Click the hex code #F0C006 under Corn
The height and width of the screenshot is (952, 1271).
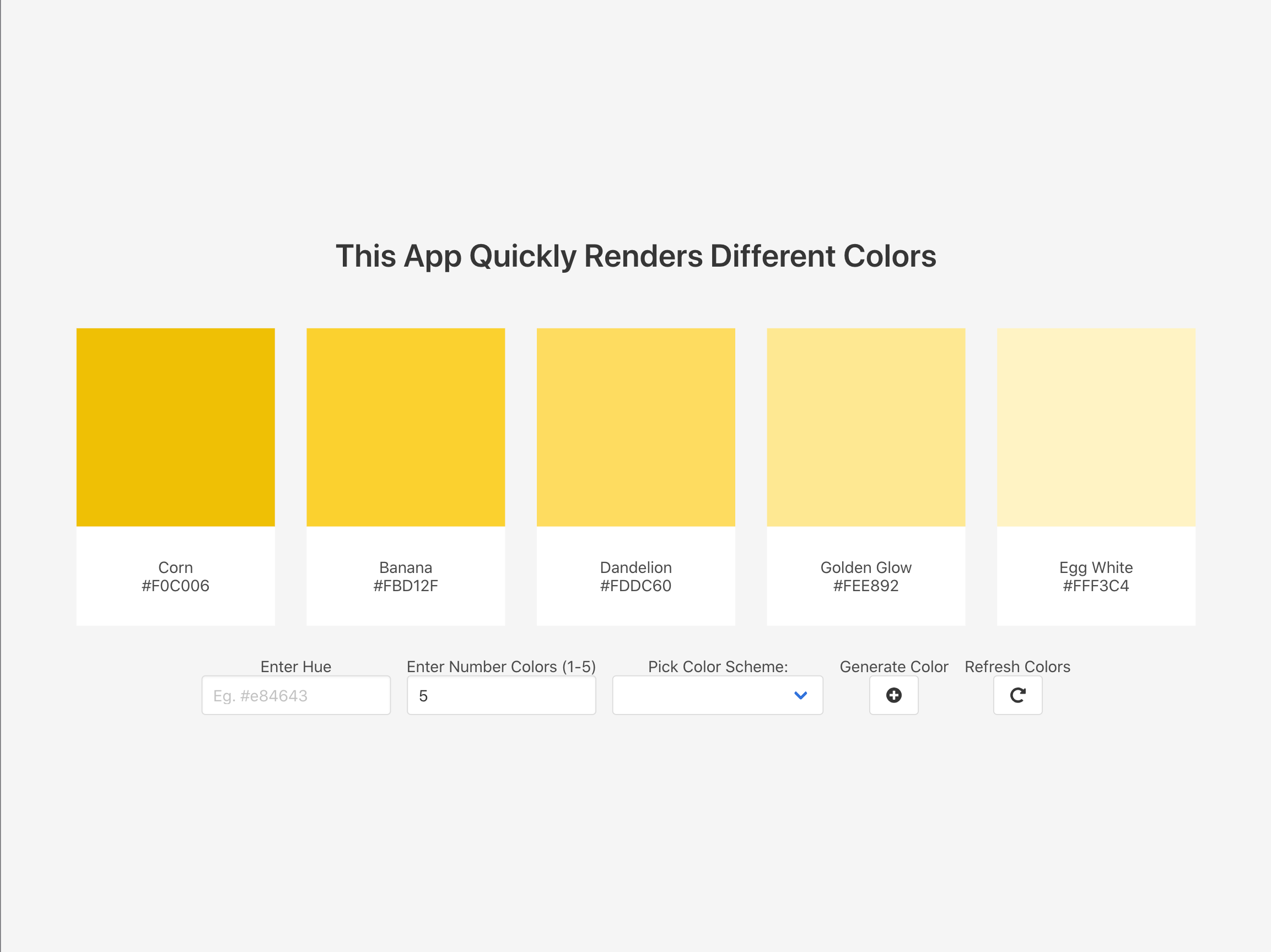175,585
